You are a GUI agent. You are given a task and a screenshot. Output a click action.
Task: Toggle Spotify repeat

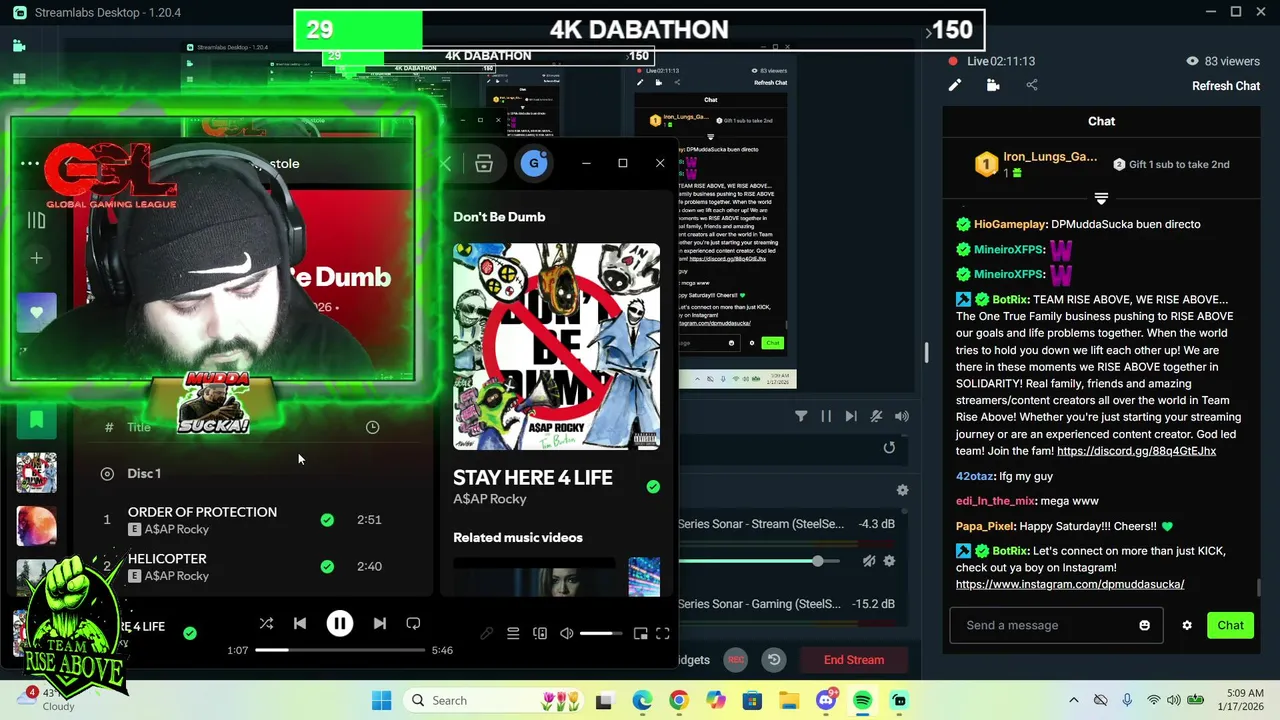point(413,623)
